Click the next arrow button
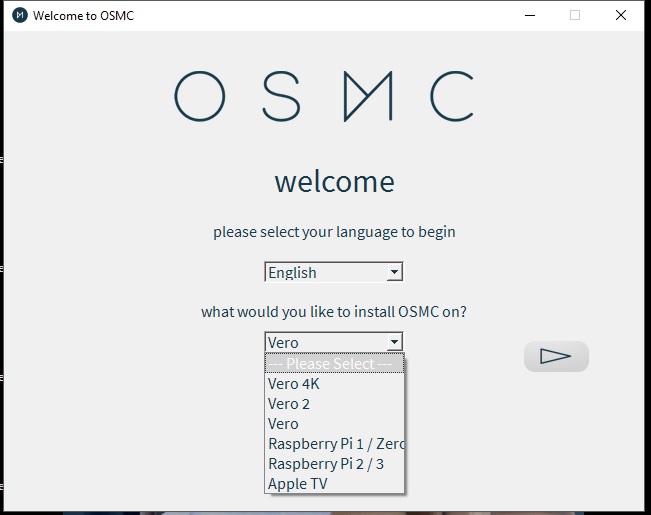651x515 pixels. (556, 356)
